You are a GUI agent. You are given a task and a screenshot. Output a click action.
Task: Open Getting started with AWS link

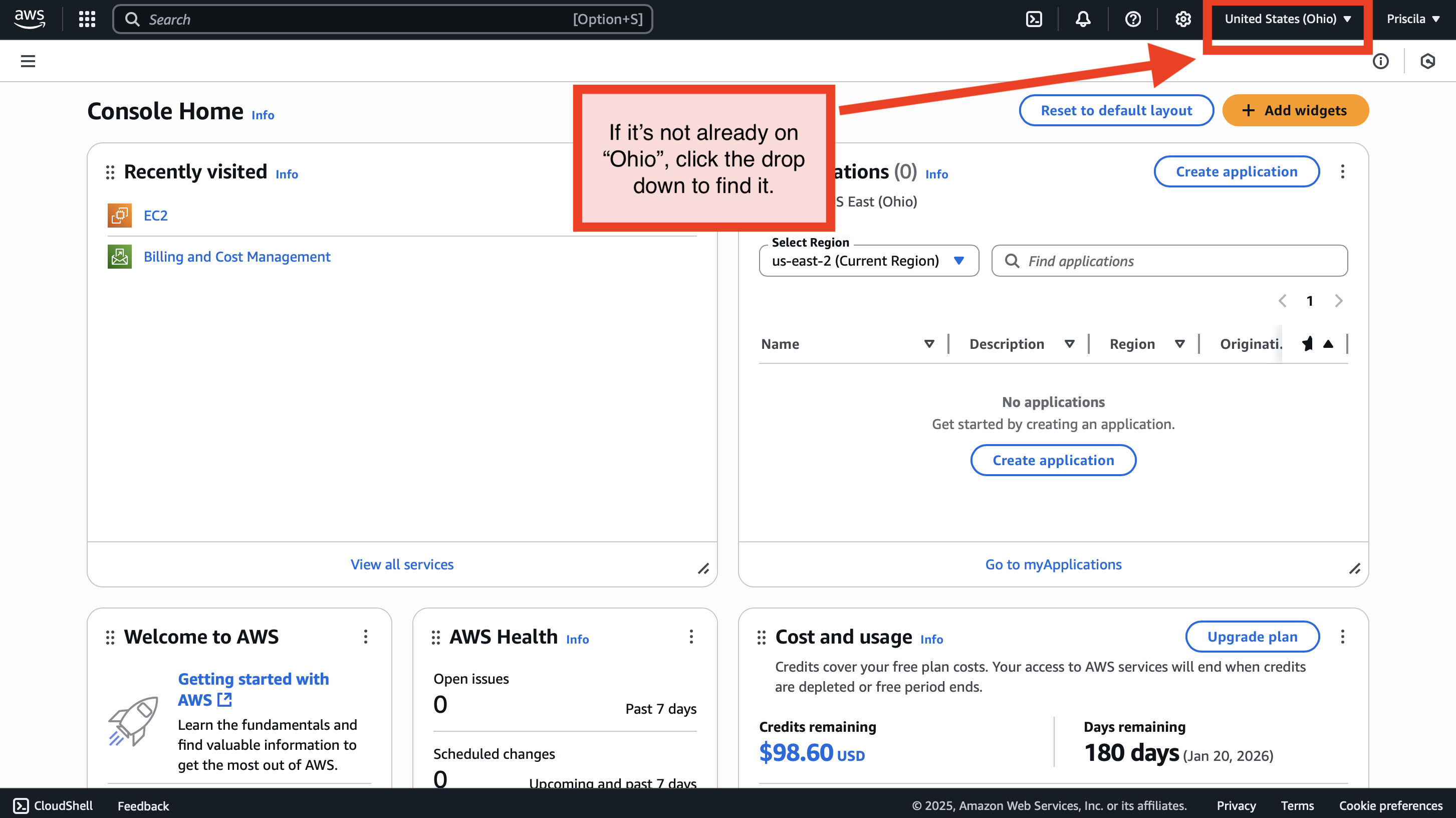pyautogui.click(x=253, y=689)
